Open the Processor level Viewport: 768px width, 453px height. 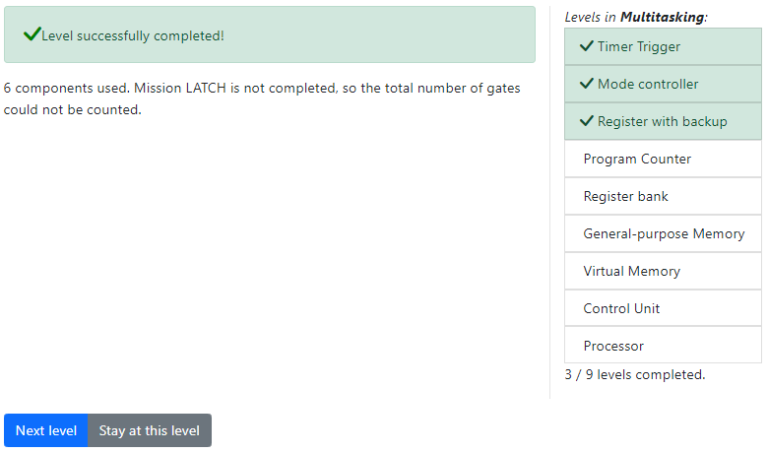[x=613, y=346]
